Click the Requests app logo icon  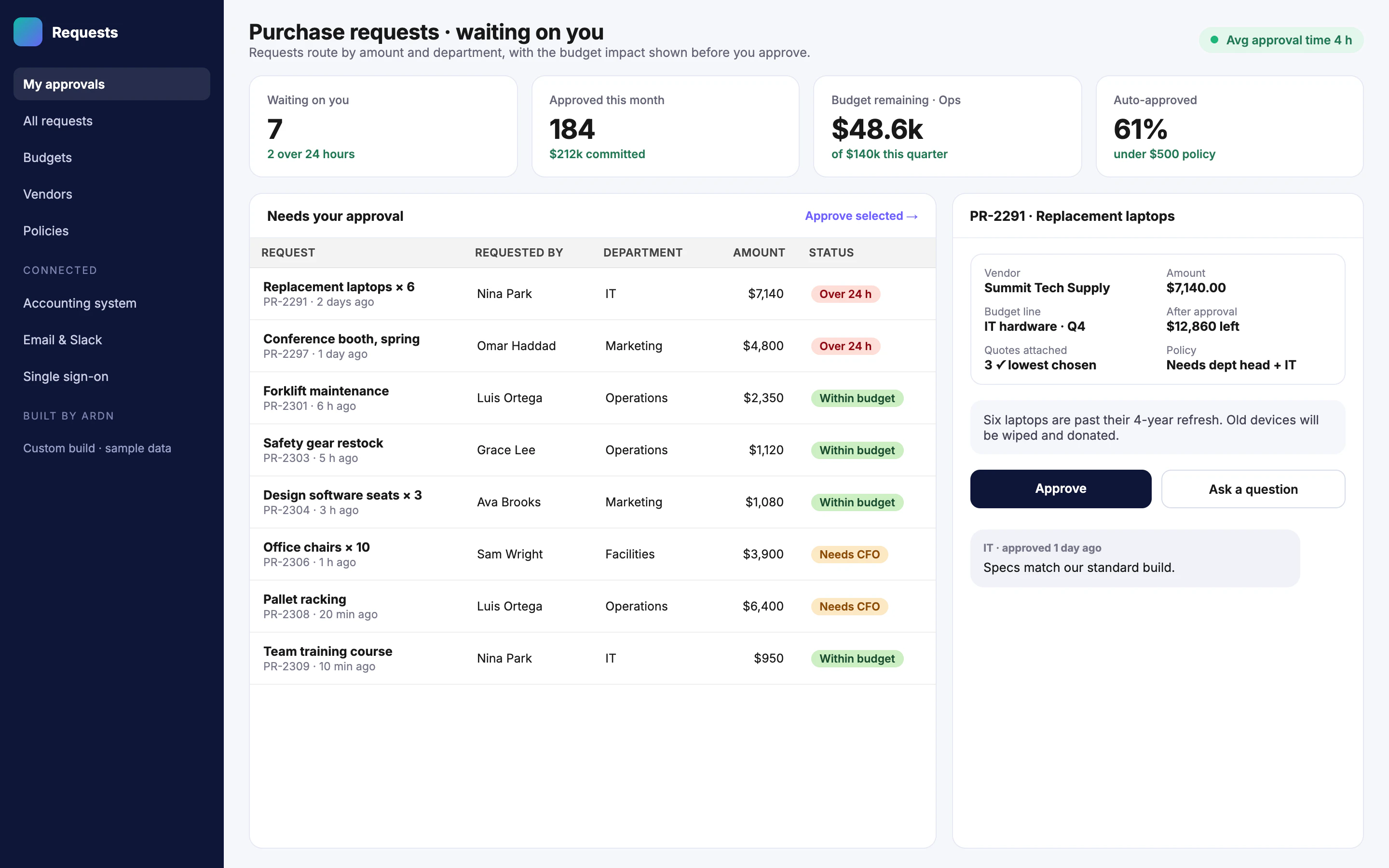click(27, 32)
